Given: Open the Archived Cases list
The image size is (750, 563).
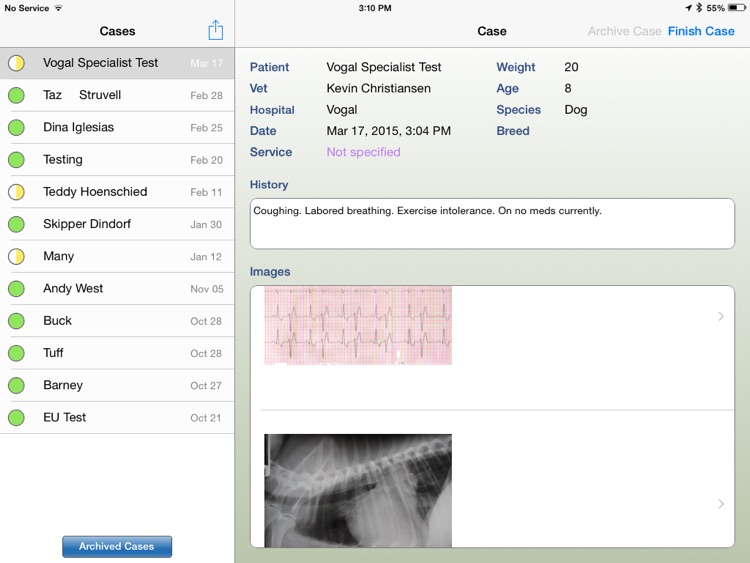Looking at the screenshot, I should point(117,546).
